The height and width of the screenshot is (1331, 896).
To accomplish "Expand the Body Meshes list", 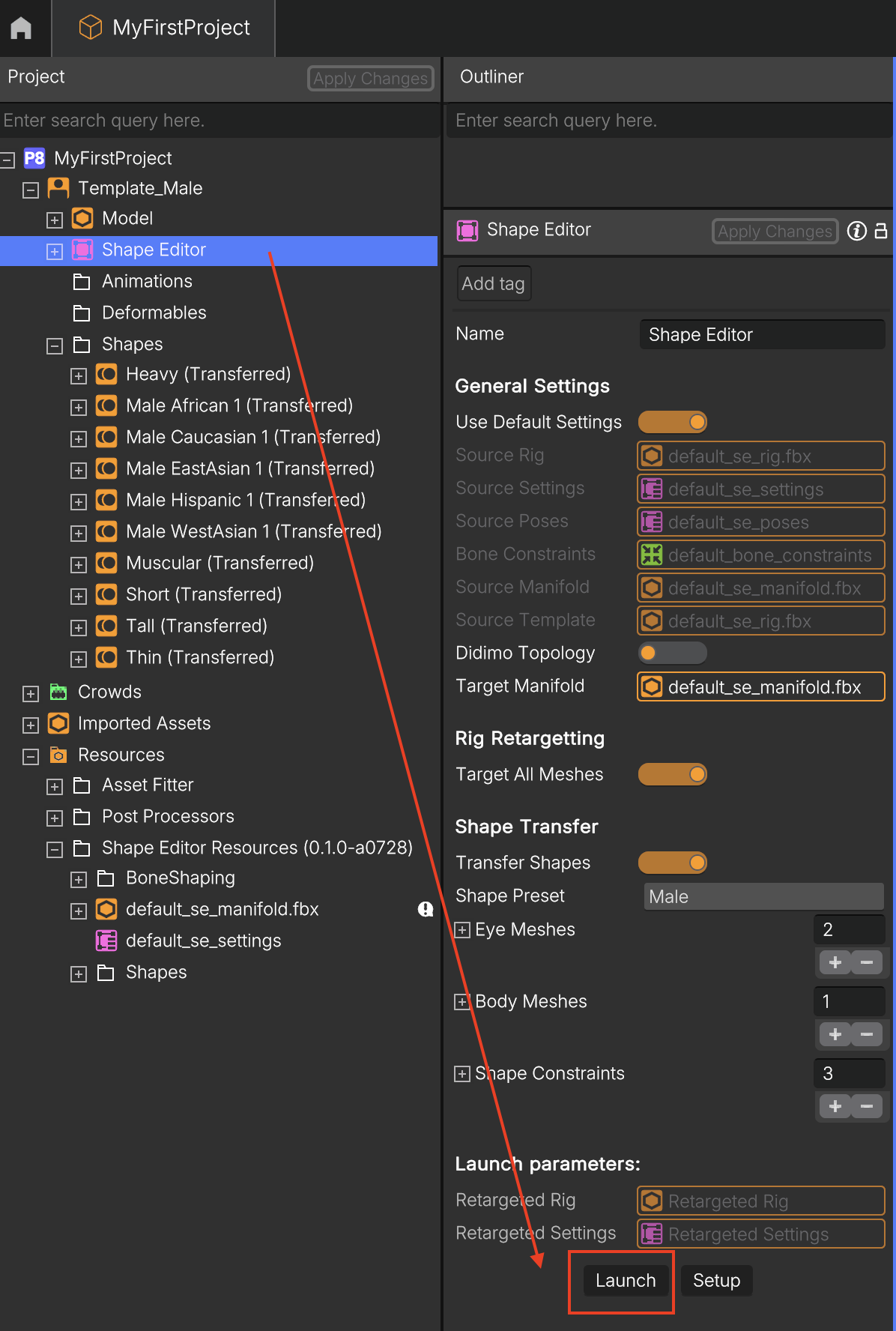I will click(x=462, y=1002).
